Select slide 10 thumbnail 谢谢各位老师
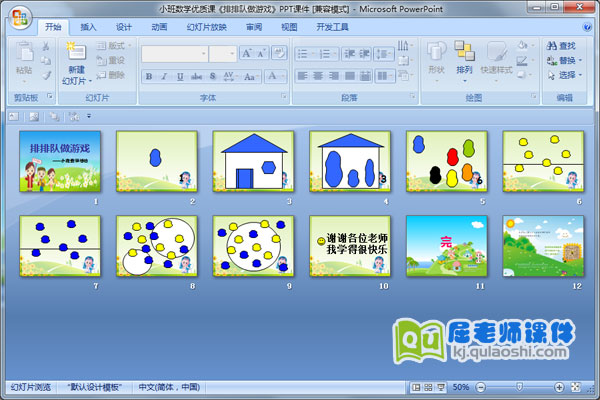 coord(350,246)
